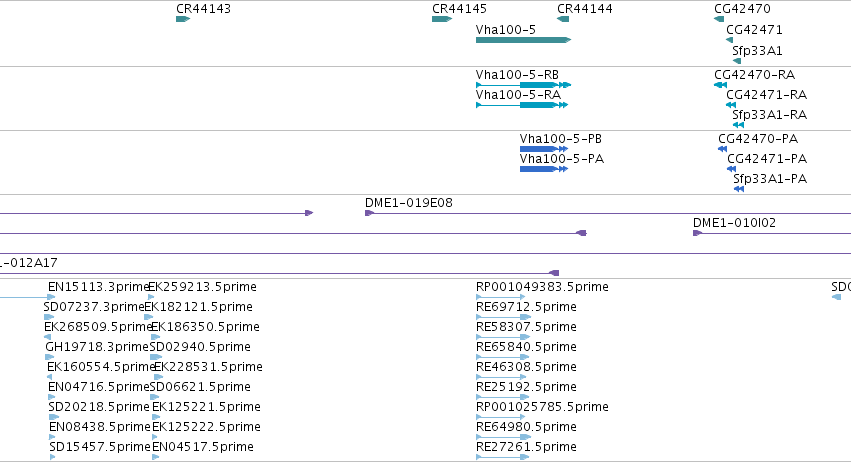
Task: Select the SD15457.5prime EST
Action: pyautogui.click(x=52, y=457)
